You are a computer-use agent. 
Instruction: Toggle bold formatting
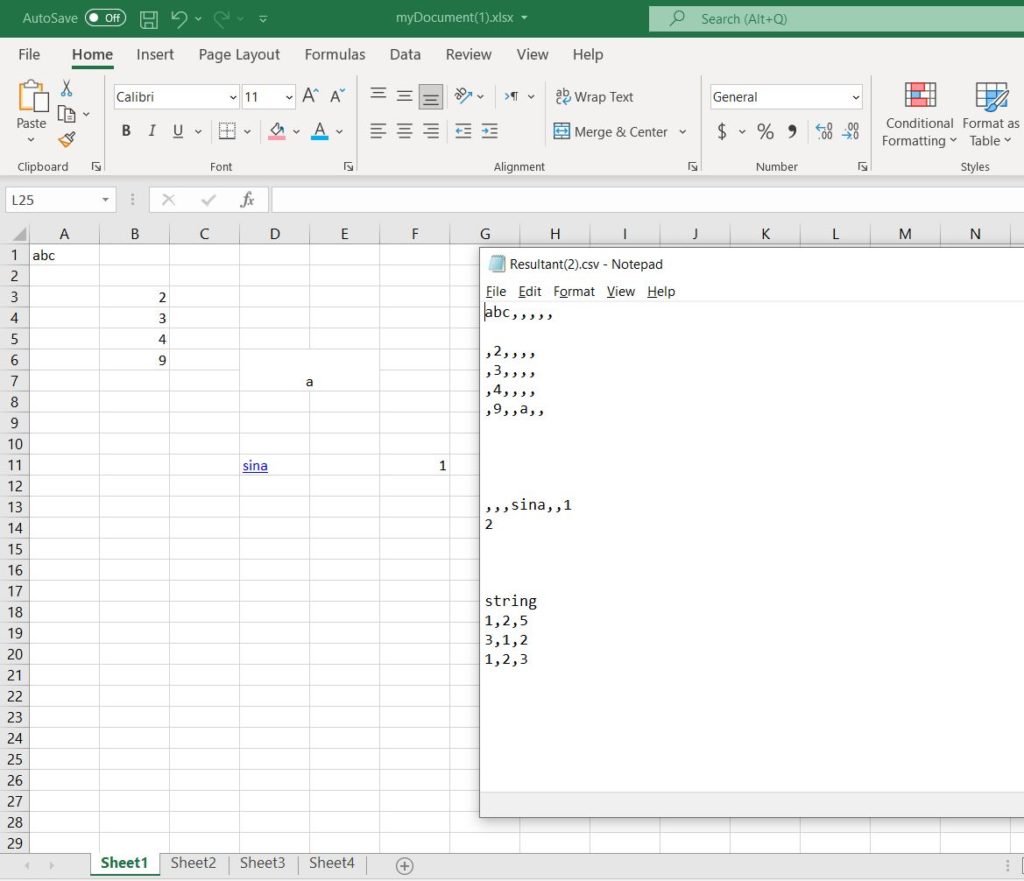point(125,131)
